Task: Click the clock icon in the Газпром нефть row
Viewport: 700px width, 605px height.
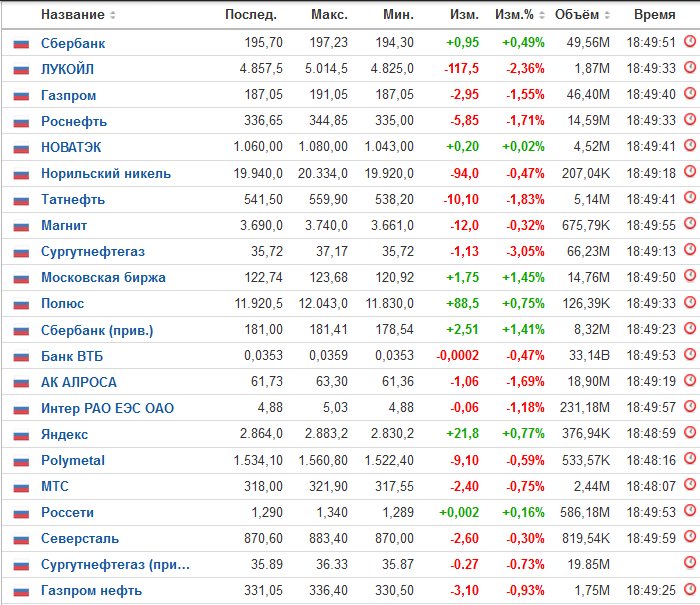Action: (x=690, y=589)
